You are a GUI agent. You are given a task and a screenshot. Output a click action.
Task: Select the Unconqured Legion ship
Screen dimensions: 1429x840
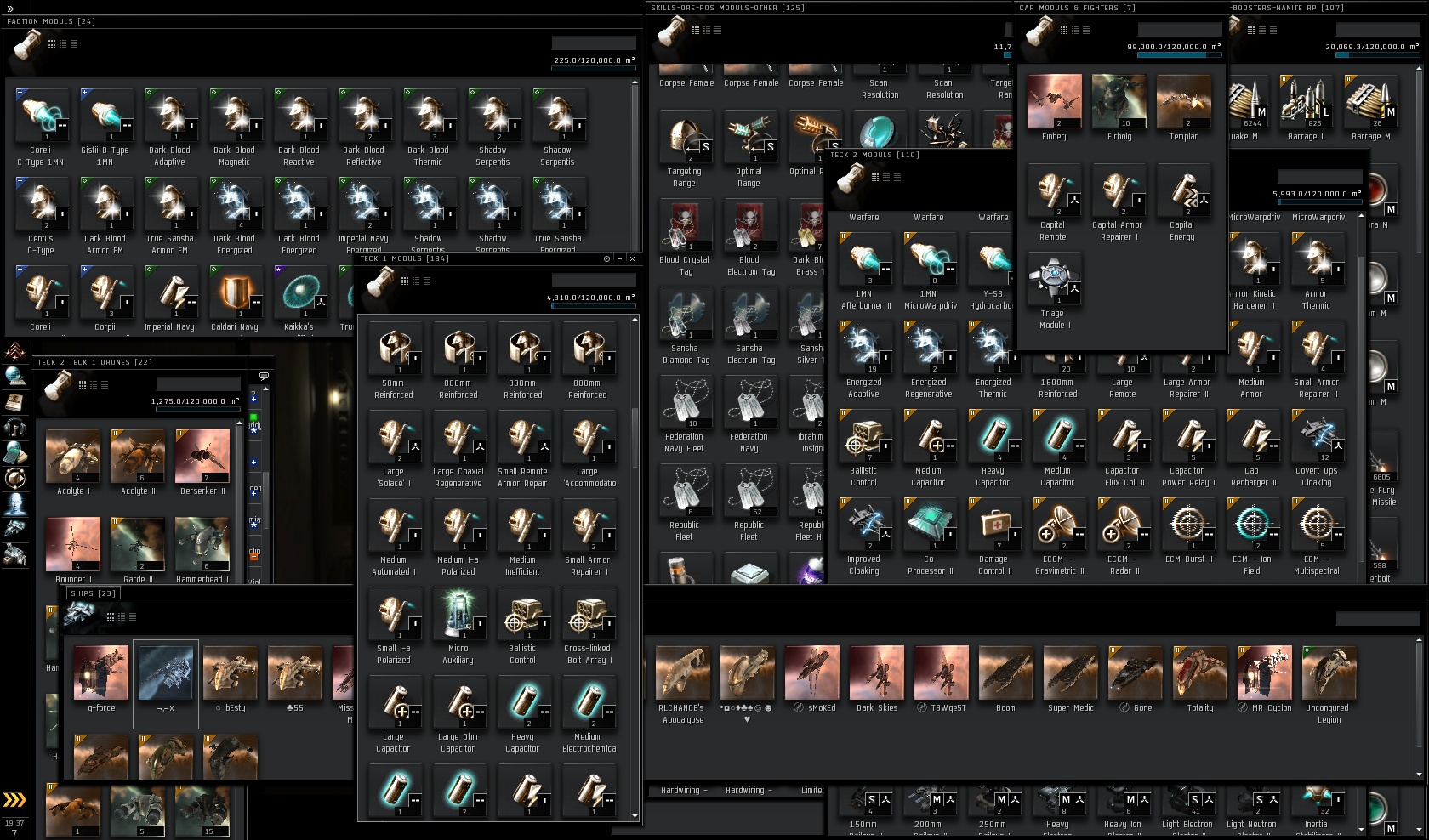click(x=1329, y=673)
